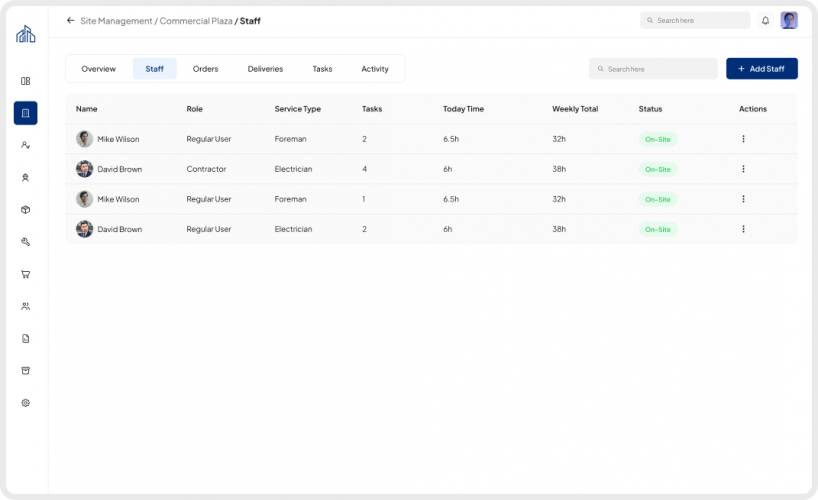Viewport: 818px width, 500px height.
Task: Focus the staff table search field
Action: point(653,69)
